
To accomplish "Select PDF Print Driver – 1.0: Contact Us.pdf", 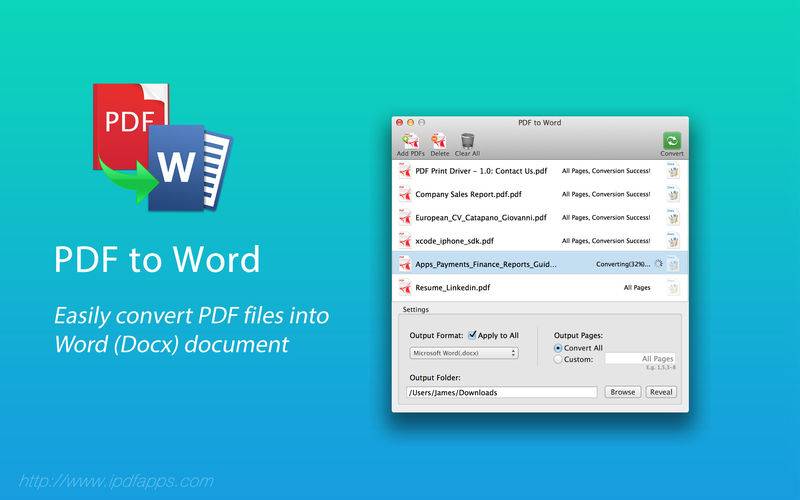I will point(481,171).
